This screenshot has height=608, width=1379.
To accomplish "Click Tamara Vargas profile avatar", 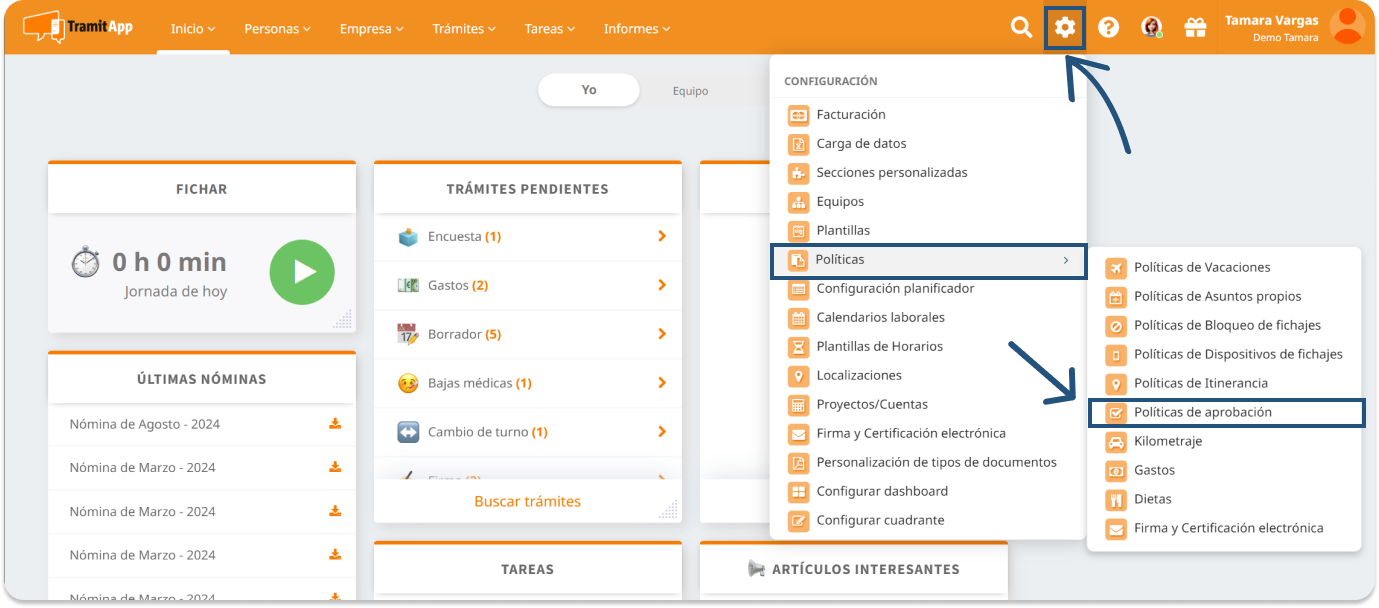I will 1347,27.
